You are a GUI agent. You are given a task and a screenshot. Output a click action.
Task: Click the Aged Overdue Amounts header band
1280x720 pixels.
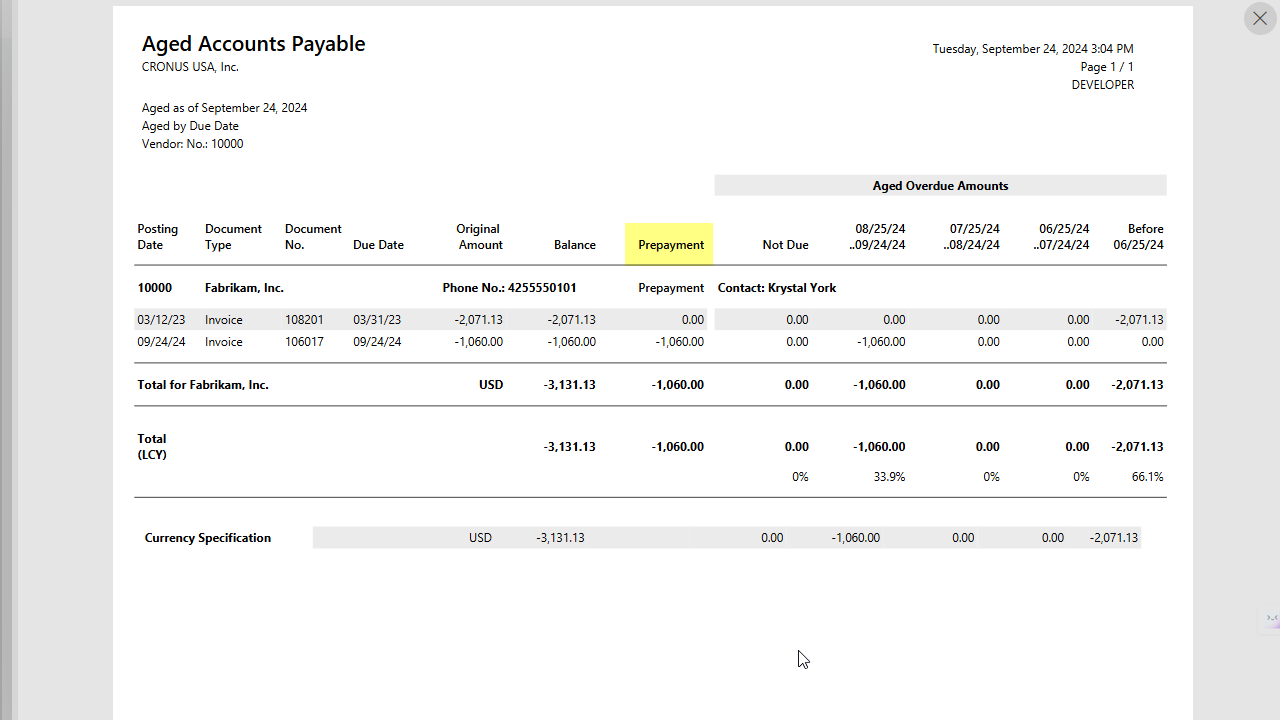point(940,185)
